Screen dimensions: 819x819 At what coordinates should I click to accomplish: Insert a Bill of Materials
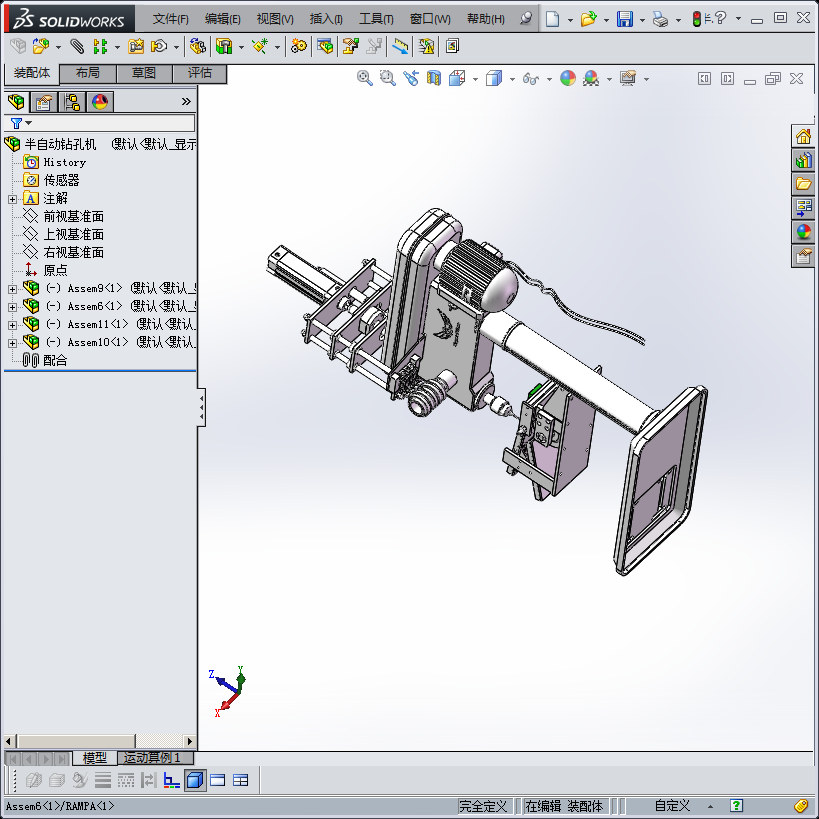(x=325, y=46)
